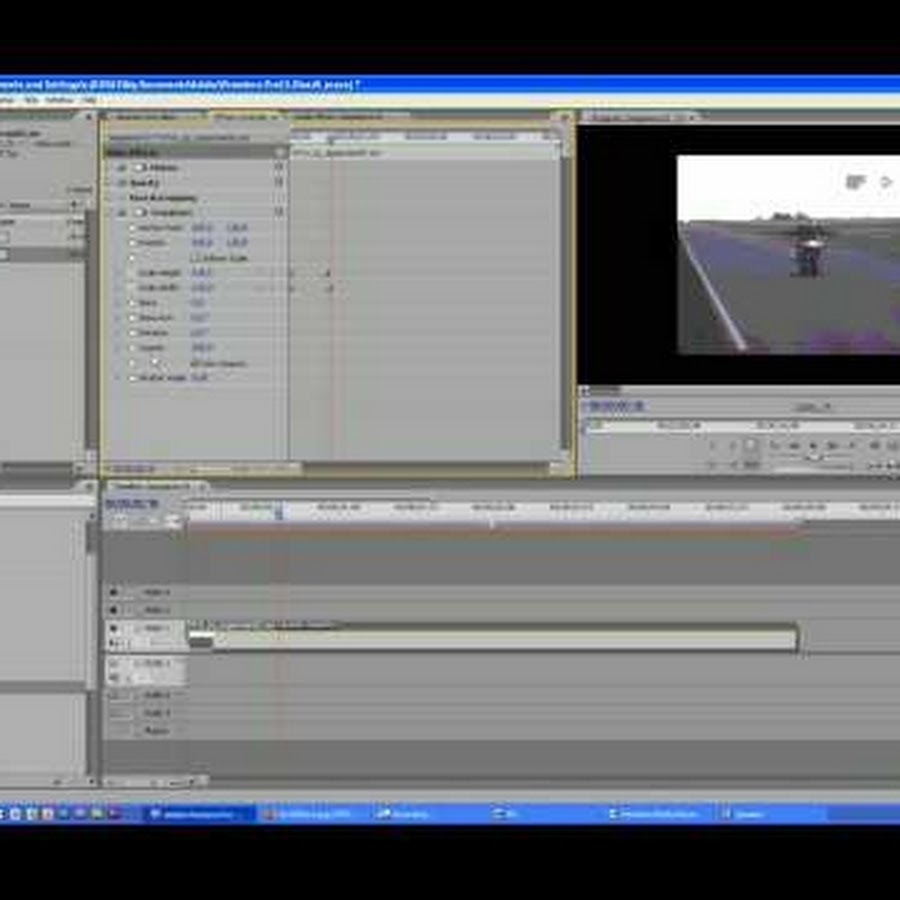Click the timeline playhead marker on ruler
The height and width of the screenshot is (900, 900).
click(x=279, y=511)
